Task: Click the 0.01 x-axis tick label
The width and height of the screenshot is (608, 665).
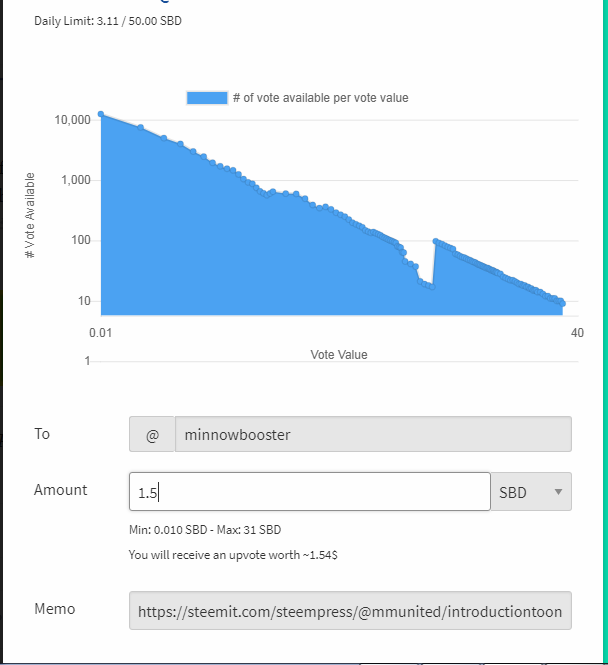Action: pos(99,332)
